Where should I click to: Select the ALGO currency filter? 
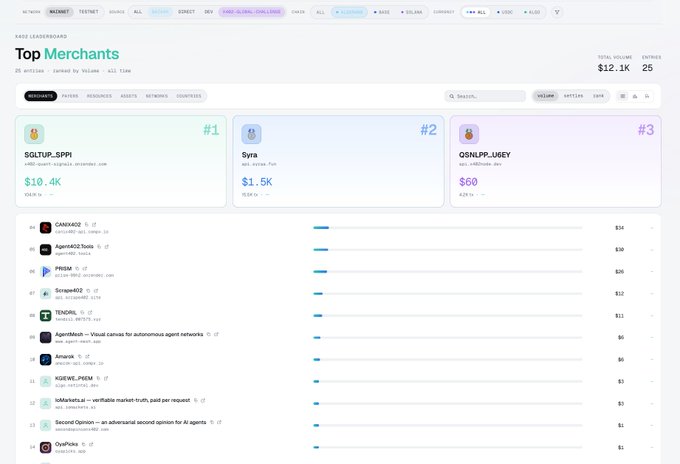tap(532, 12)
